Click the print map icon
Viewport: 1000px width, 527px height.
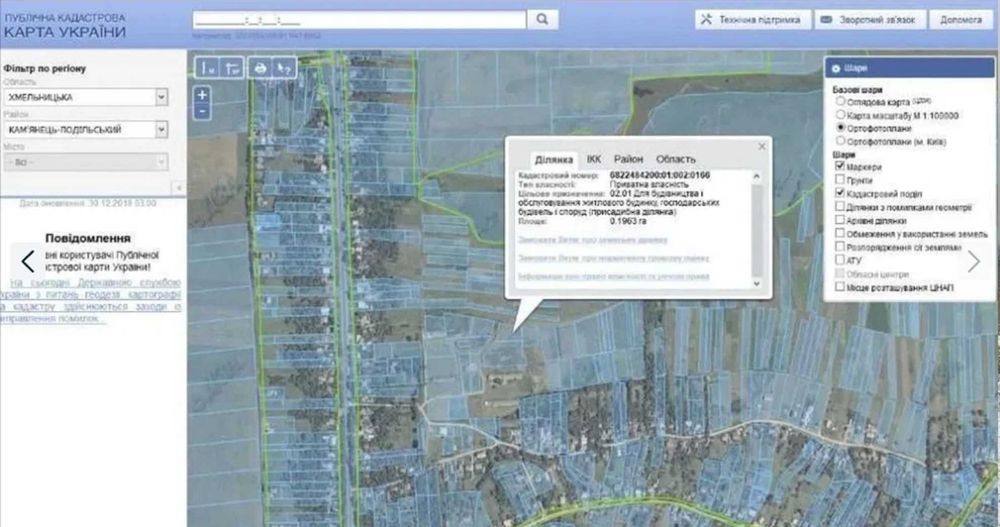point(260,68)
